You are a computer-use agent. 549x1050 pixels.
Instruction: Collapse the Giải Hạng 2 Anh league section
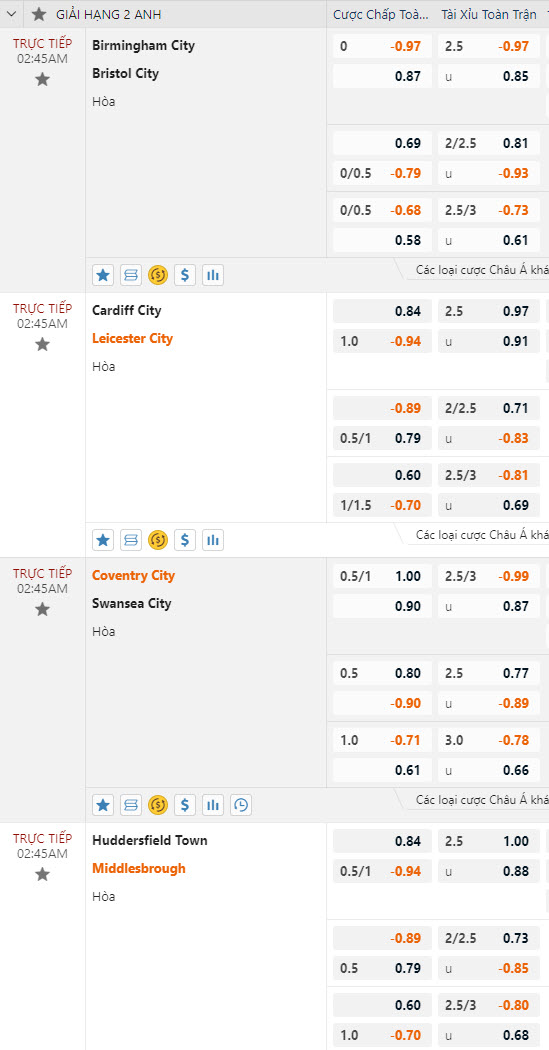pos(11,14)
